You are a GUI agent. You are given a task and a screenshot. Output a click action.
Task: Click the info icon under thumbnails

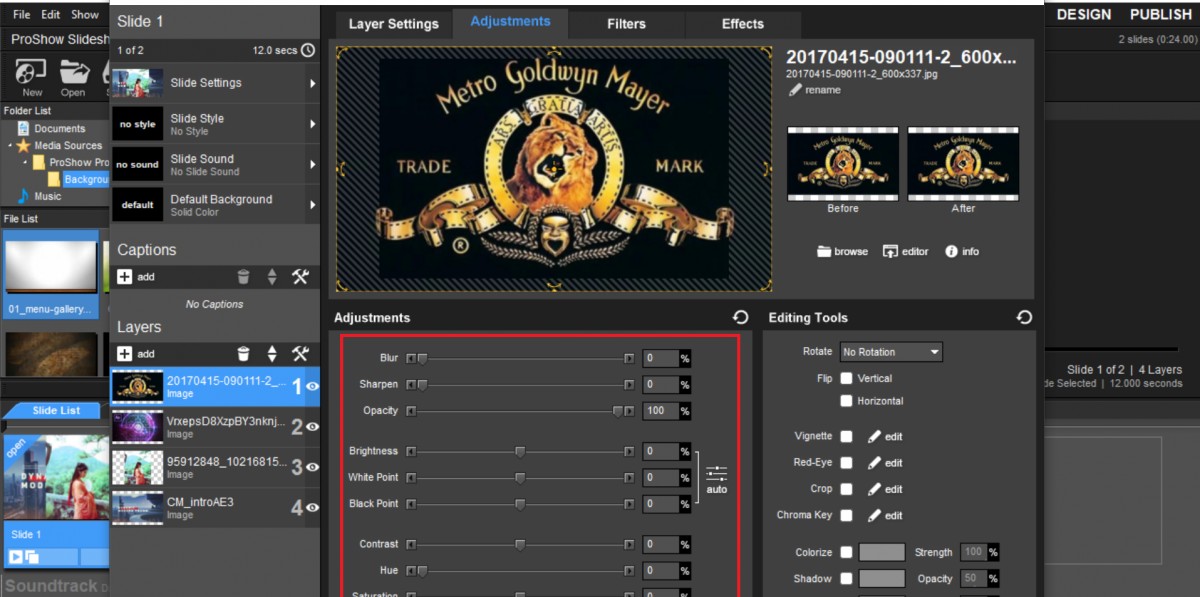[951, 252]
